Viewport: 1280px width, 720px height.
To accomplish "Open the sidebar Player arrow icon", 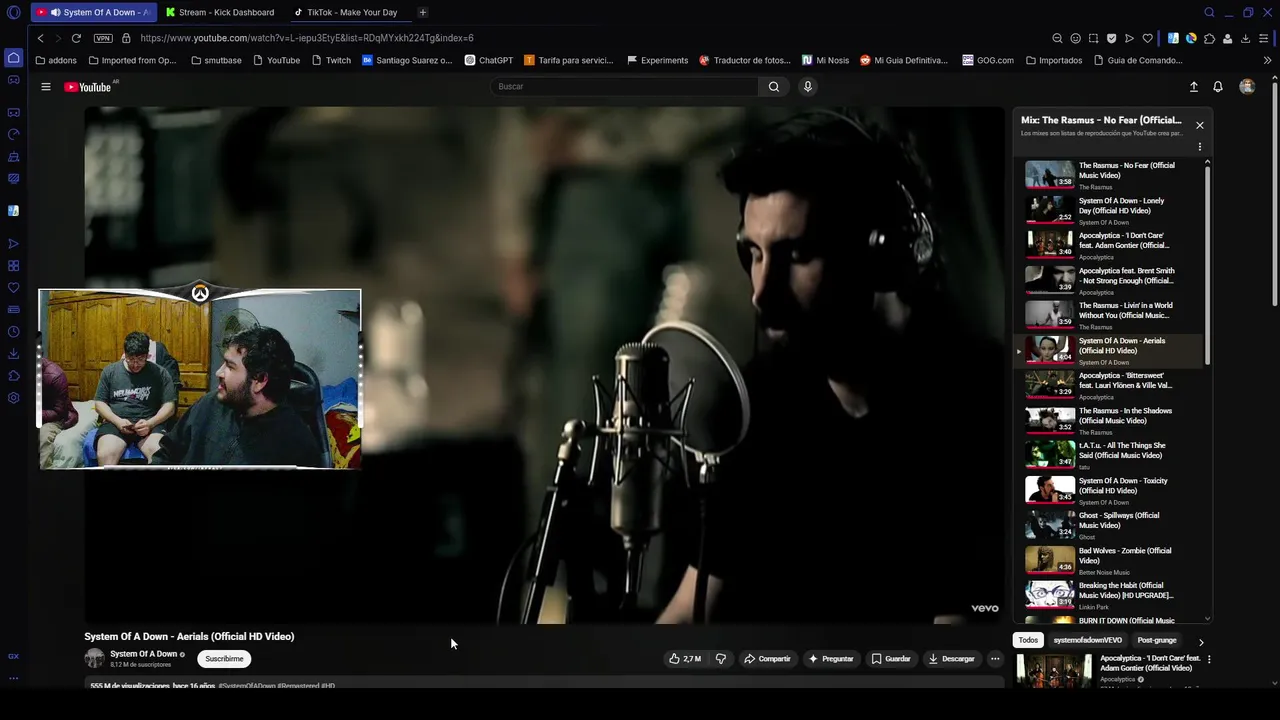I will [13, 244].
